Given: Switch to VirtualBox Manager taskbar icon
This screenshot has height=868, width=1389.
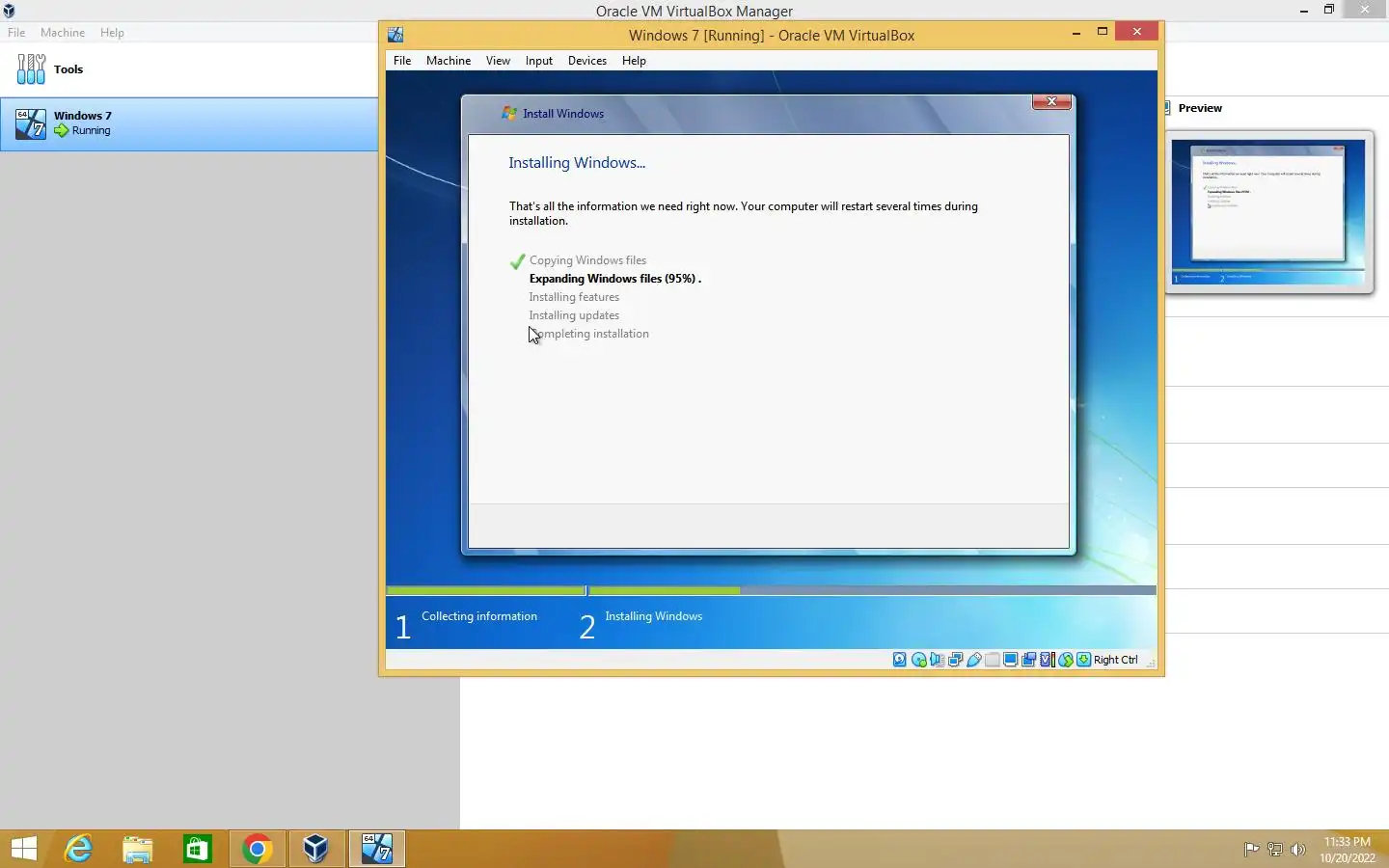Looking at the screenshot, I should 315,849.
